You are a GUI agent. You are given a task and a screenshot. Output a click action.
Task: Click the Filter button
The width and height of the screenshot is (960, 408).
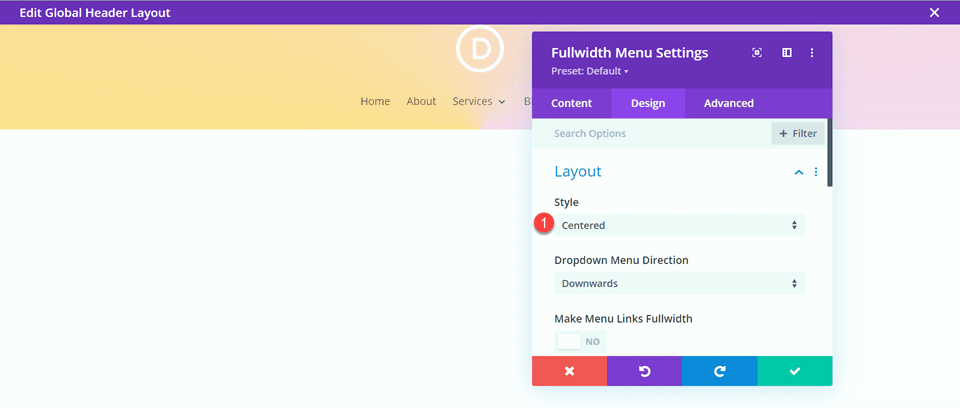pos(798,134)
